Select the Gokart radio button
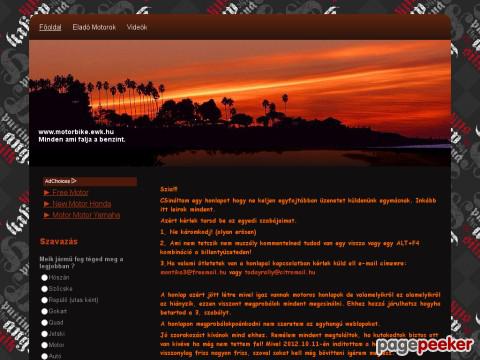Screen dimensions: 480x360 [x=44, y=311]
